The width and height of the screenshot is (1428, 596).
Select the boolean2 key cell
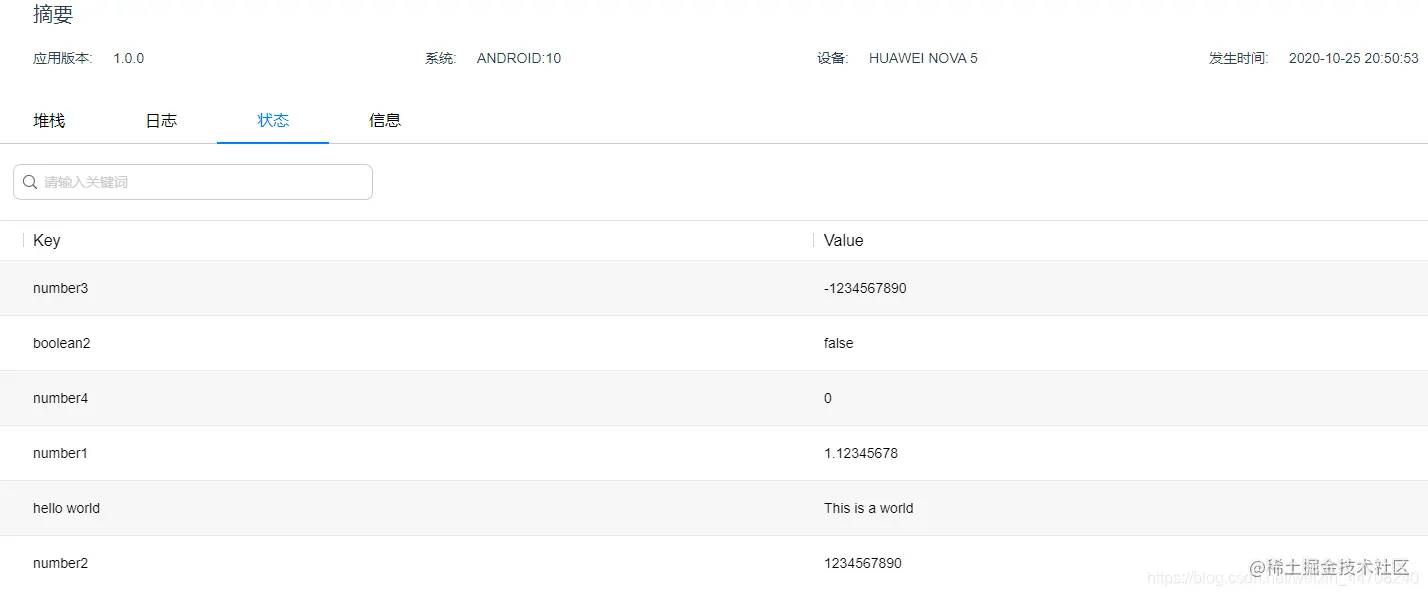click(x=62, y=343)
